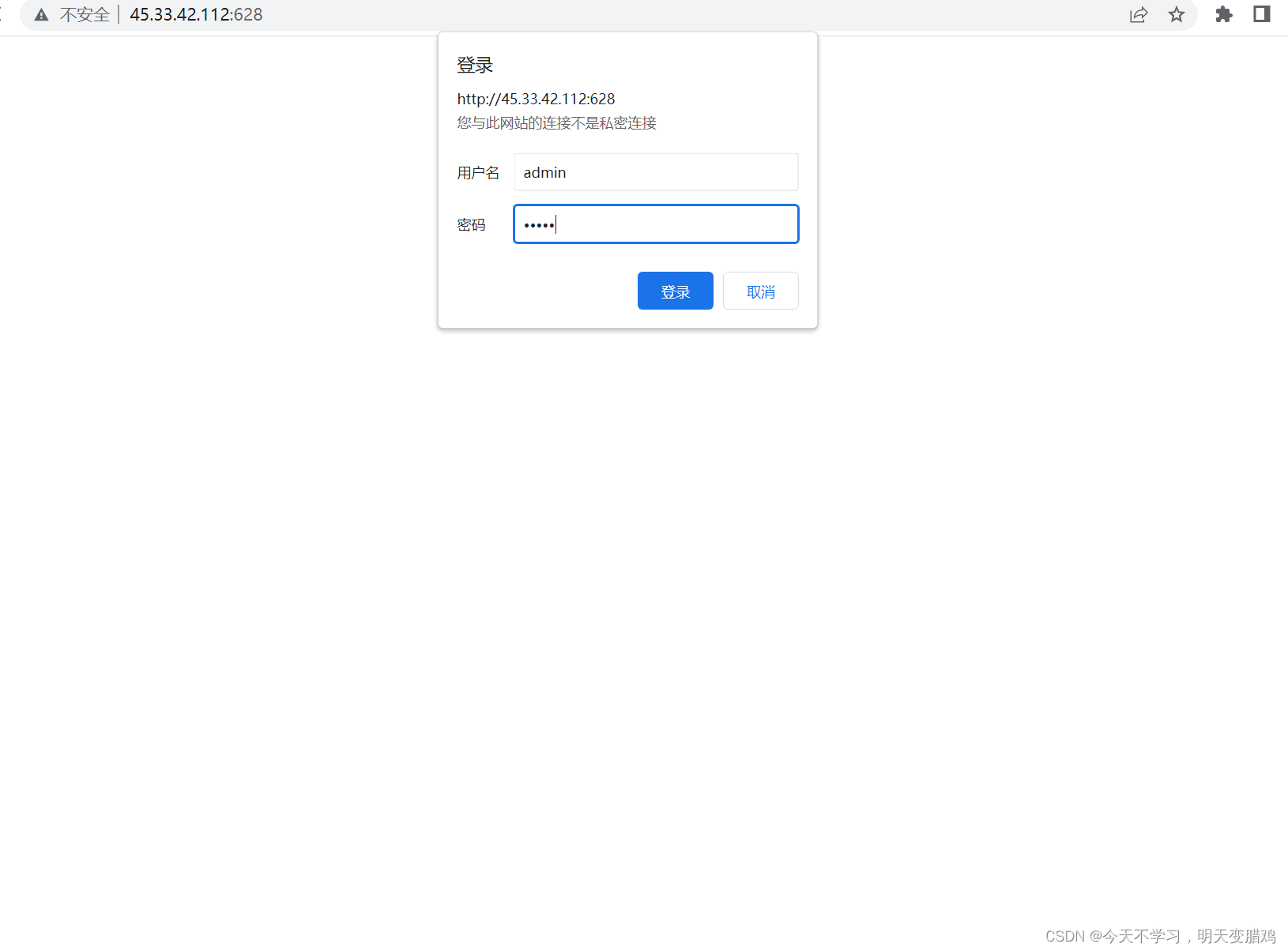Viewport: 1288px width, 951px height.
Task: Focus the 用户名 input containing admin
Action: [x=656, y=172]
